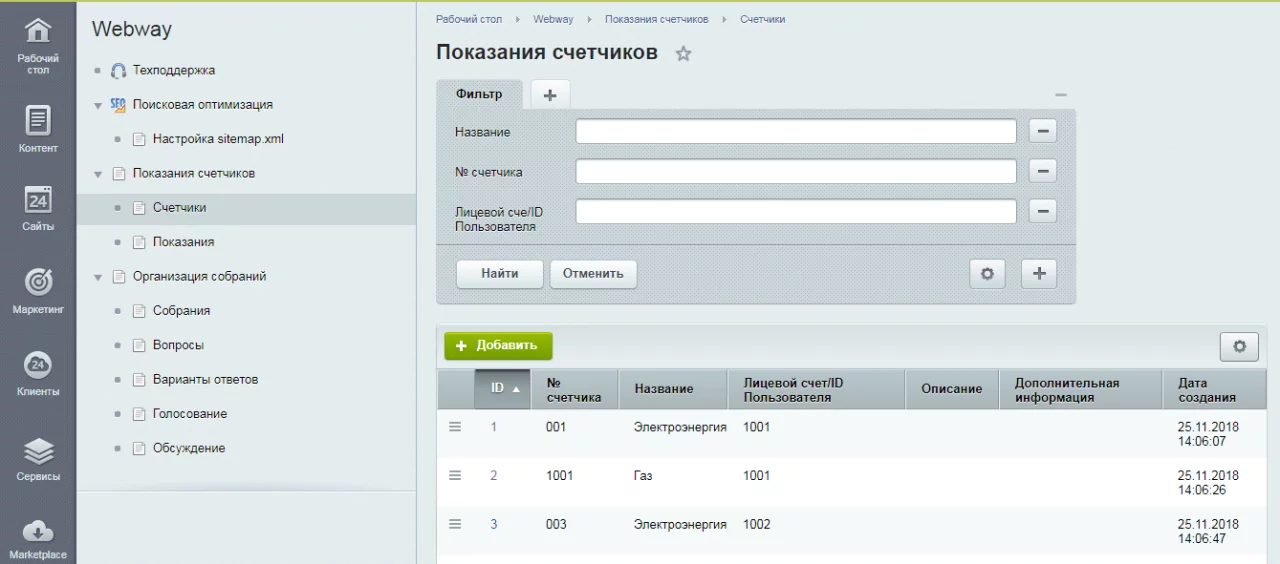Click into the № счетчика filter field
This screenshot has height=564, width=1280.
tap(795, 172)
